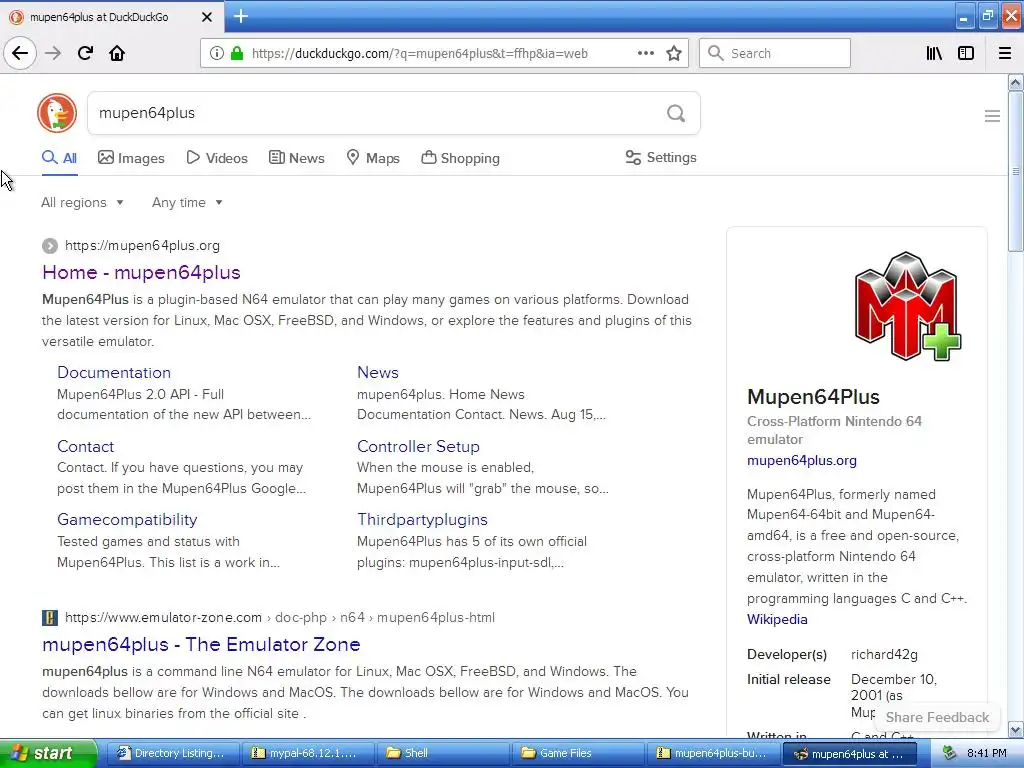1024x768 pixels.
Task: Expand the Any time filter dropdown
Action: 187,202
